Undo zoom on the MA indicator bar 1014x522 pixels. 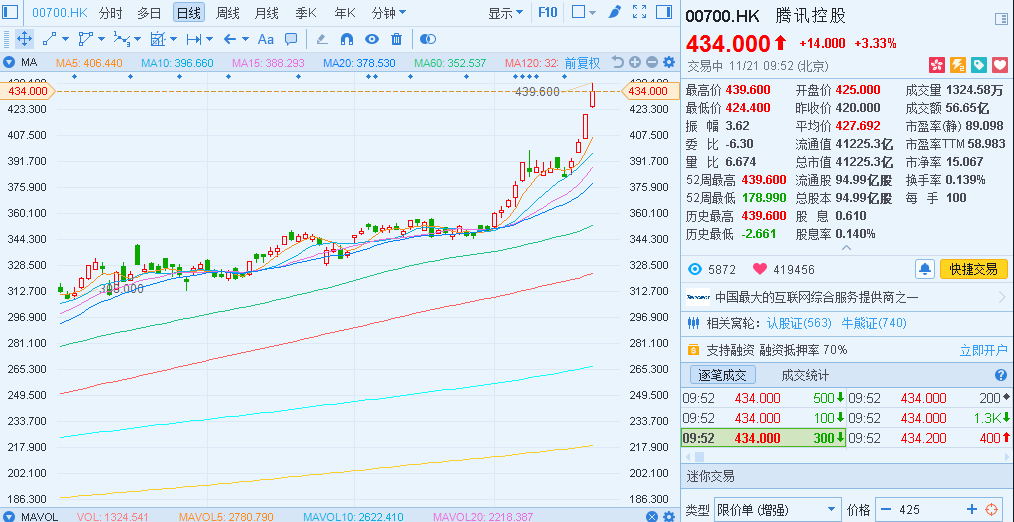(x=618, y=63)
